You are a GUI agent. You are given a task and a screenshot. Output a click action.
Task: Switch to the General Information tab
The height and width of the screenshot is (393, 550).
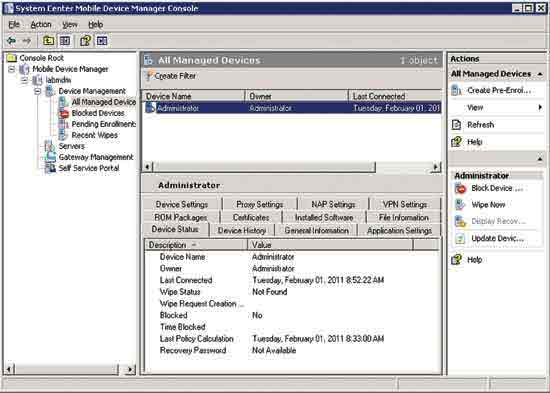(x=316, y=231)
